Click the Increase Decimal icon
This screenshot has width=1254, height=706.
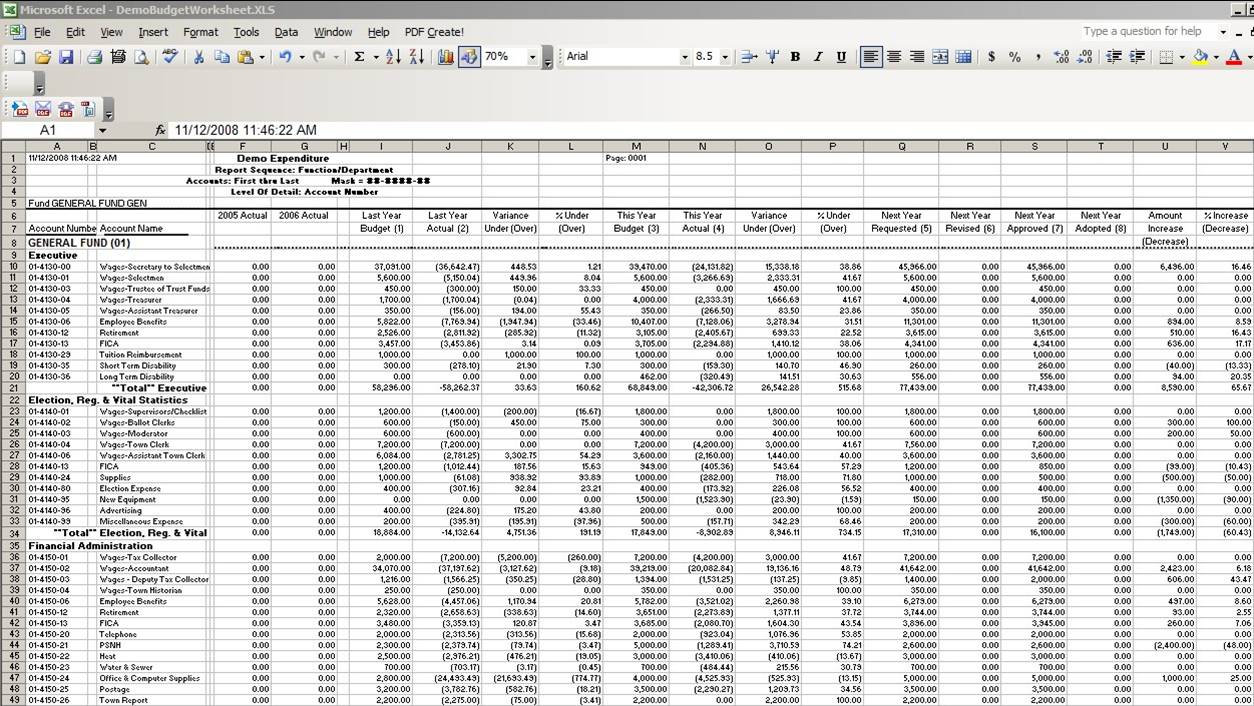point(1061,57)
